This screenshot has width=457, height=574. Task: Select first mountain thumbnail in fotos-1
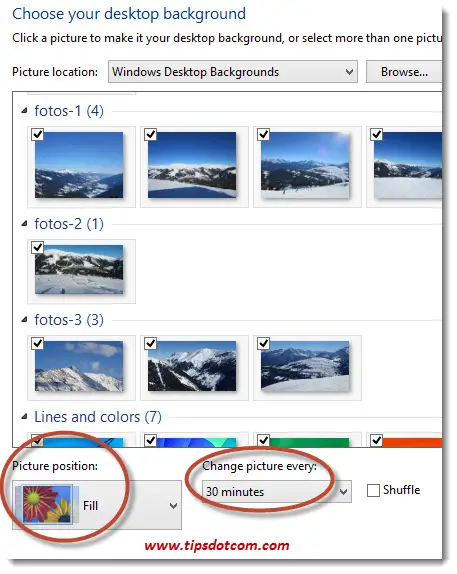[x=79, y=165]
